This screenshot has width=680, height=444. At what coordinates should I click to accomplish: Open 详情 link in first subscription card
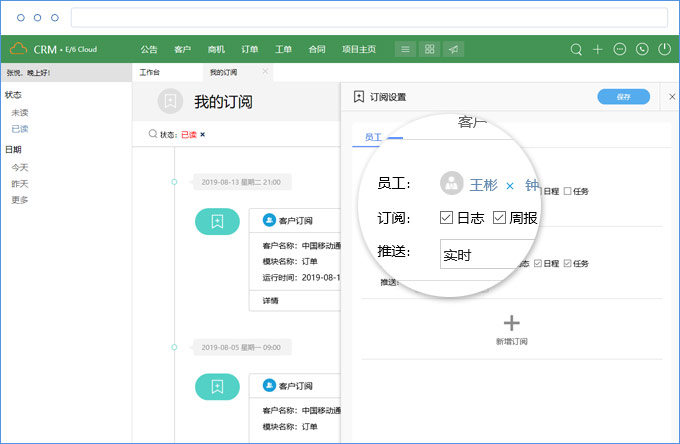pos(270,300)
